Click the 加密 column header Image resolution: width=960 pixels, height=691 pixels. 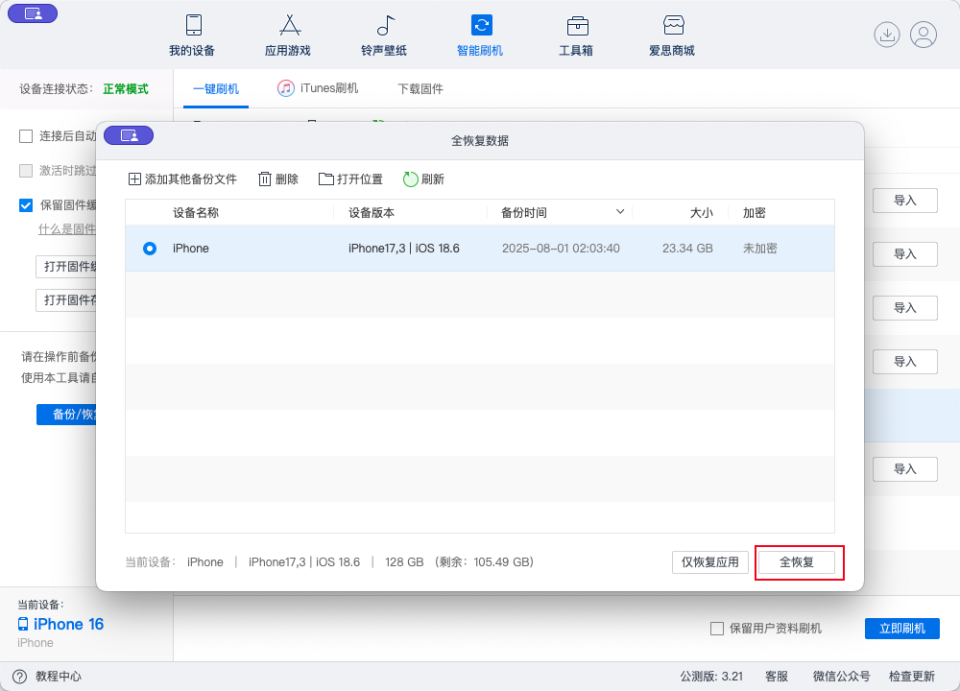pyautogui.click(x=754, y=213)
